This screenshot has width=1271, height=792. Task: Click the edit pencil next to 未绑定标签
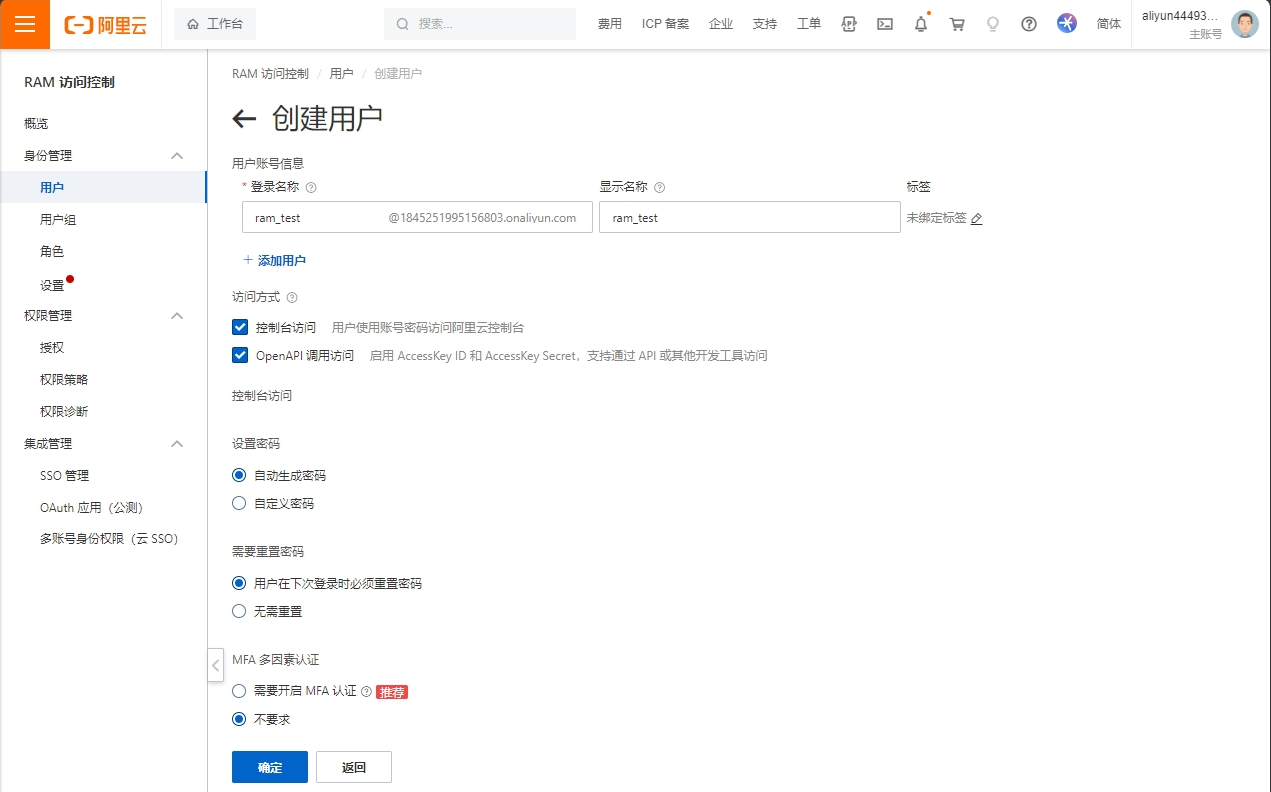tap(977, 218)
